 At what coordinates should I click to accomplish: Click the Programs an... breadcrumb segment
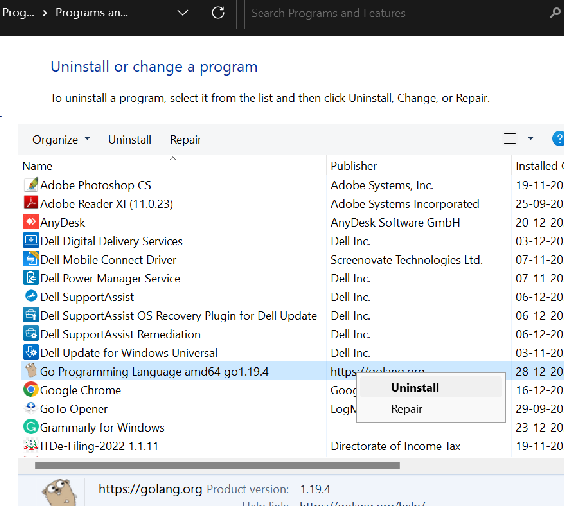click(x=91, y=13)
